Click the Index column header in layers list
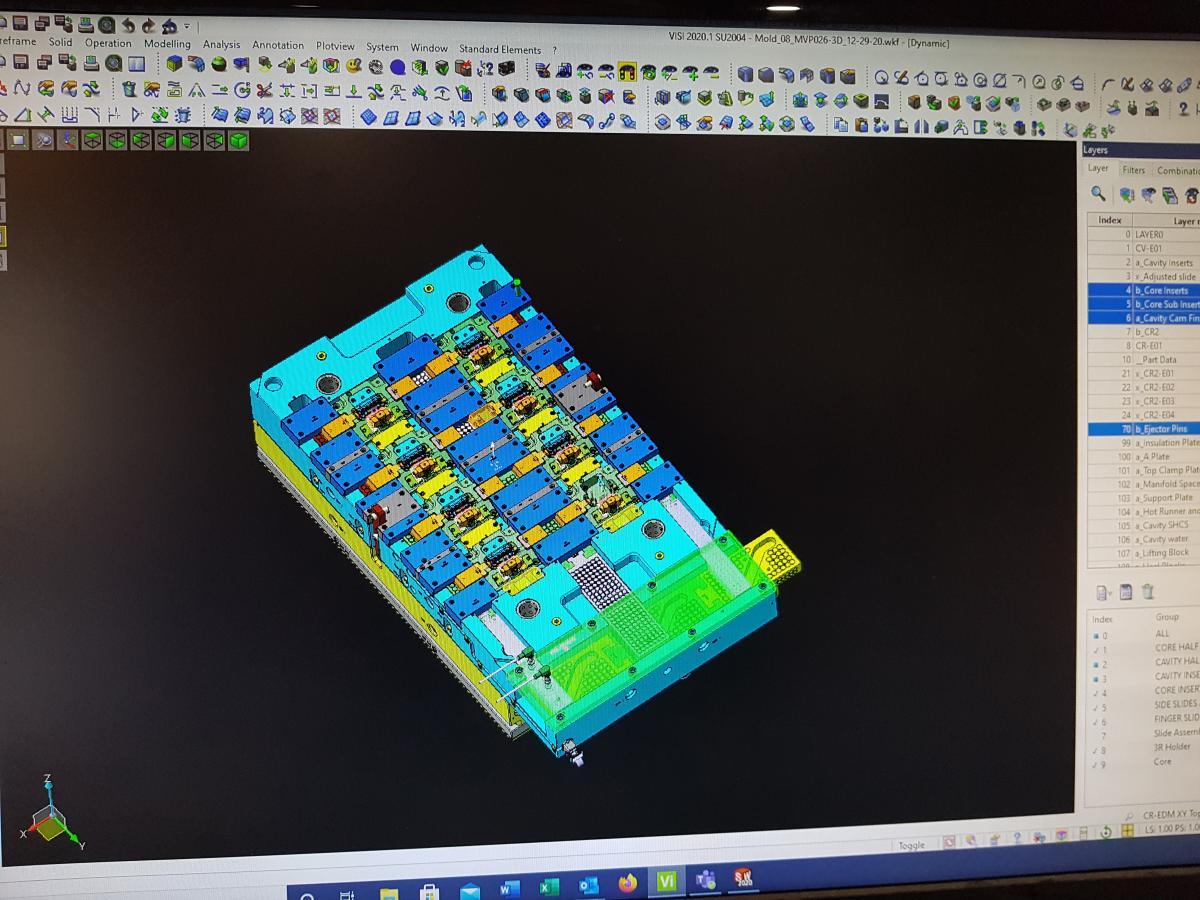The height and width of the screenshot is (900, 1200). pos(1110,220)
